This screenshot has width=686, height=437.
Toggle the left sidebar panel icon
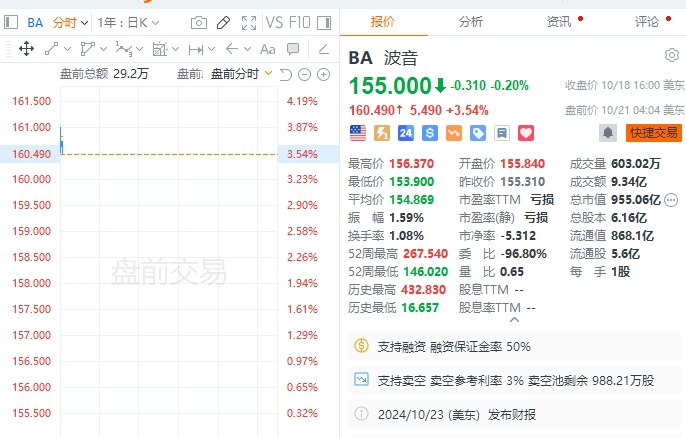(x=10, y=22)
